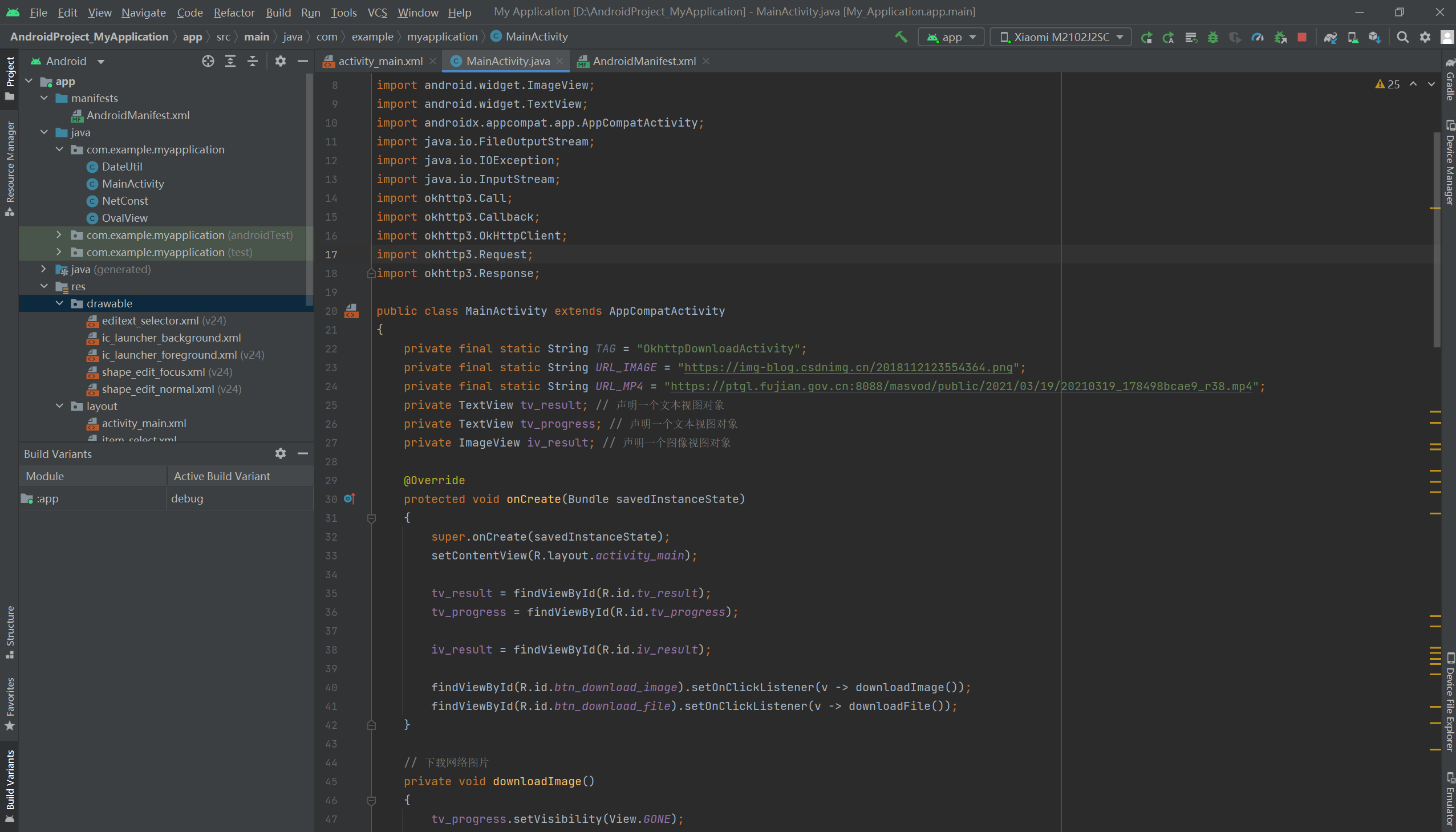Open the Profiler gauge icon
1456x832 pixels.
(1257, 37)
